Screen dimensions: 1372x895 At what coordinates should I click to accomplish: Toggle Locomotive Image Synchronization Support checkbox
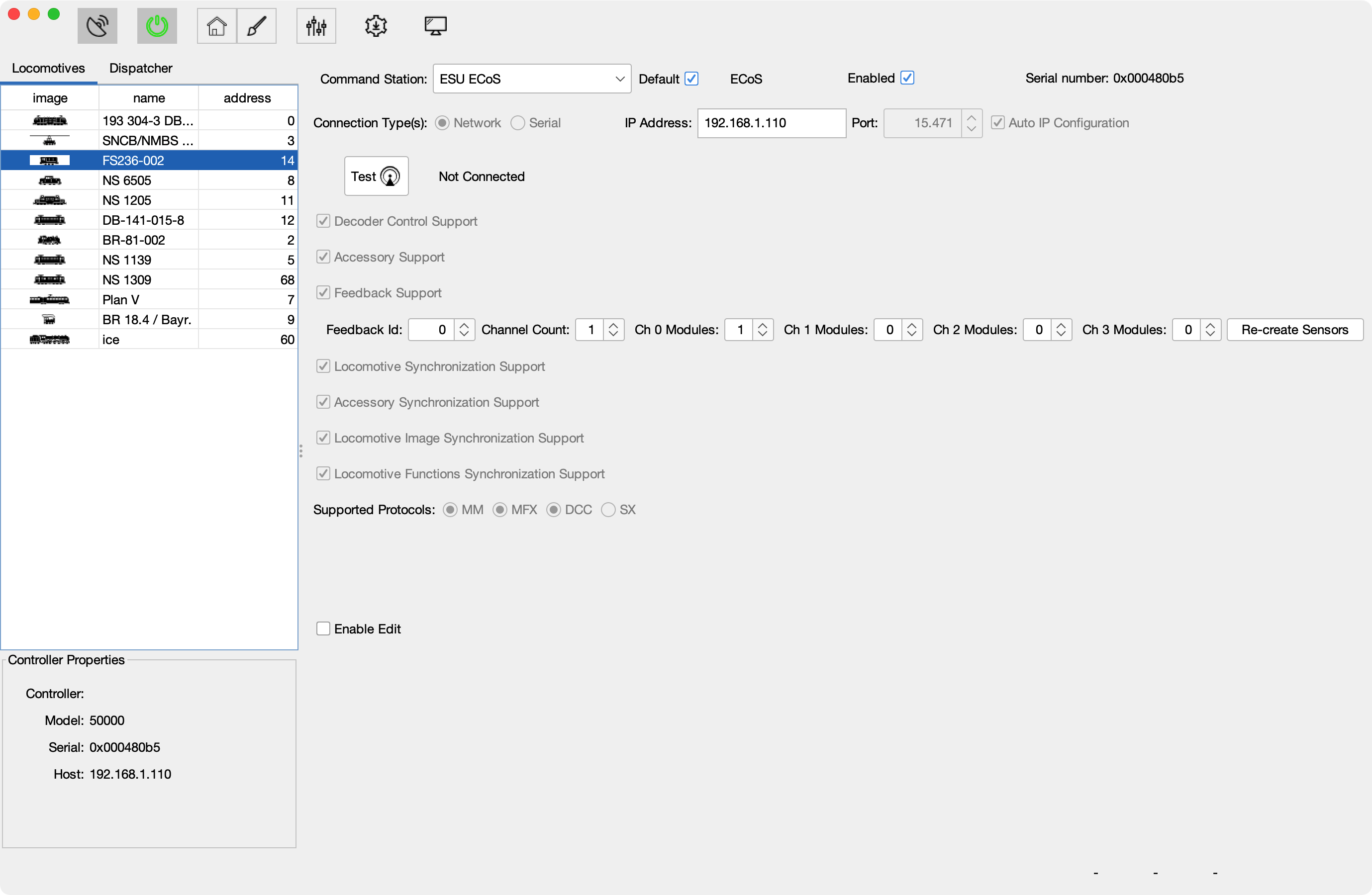point(323,438)
